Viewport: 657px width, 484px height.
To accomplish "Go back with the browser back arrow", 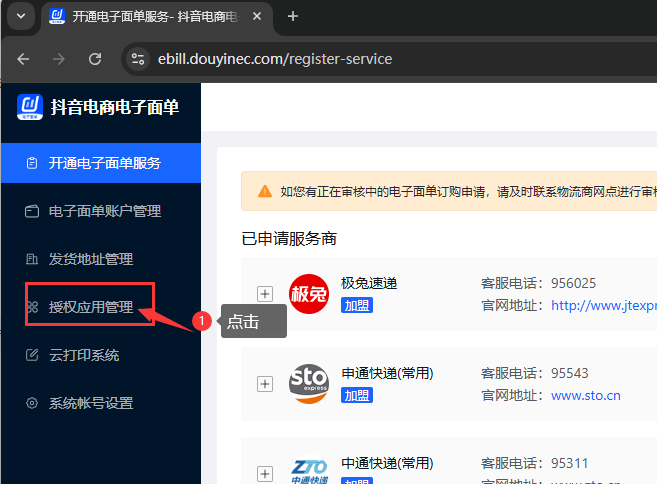I will coord(23,59).
